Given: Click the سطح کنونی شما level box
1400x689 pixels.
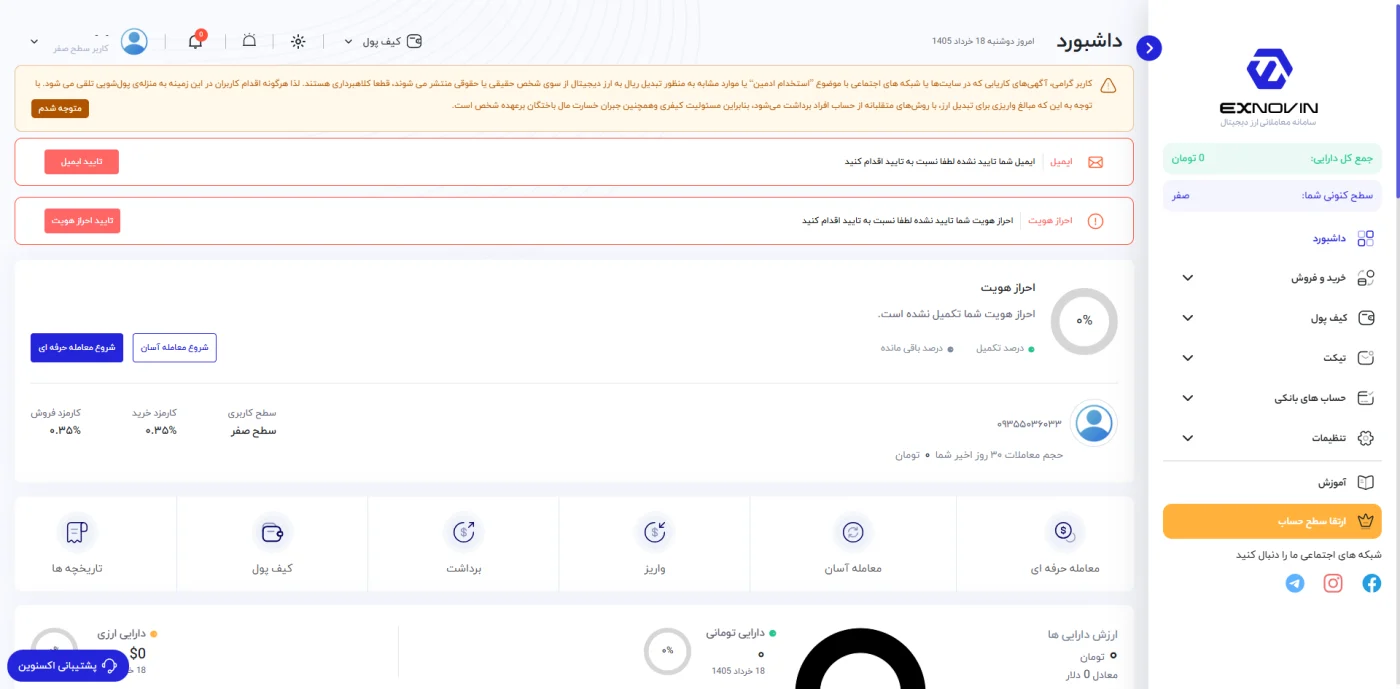Looking at the screenshot, I should click(1272, 196).
